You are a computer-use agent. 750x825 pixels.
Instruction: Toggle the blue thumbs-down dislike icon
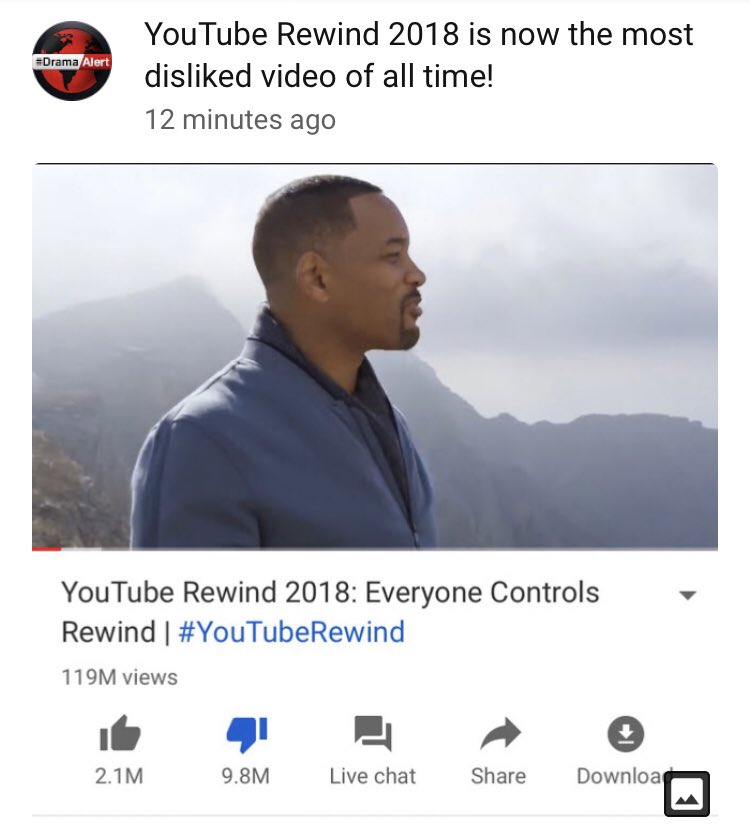pos(246,734)
